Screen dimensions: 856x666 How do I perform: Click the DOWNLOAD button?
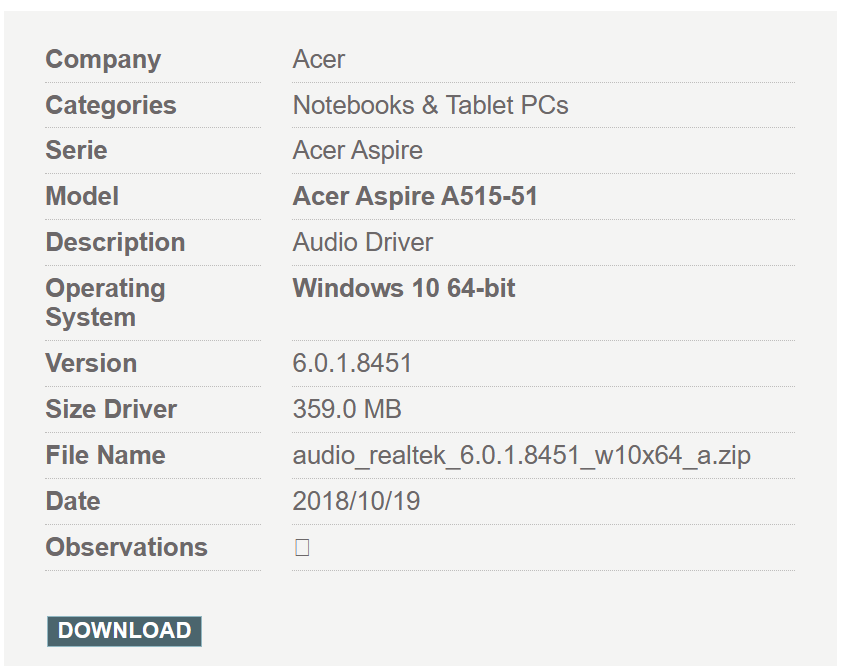(124, 631)
